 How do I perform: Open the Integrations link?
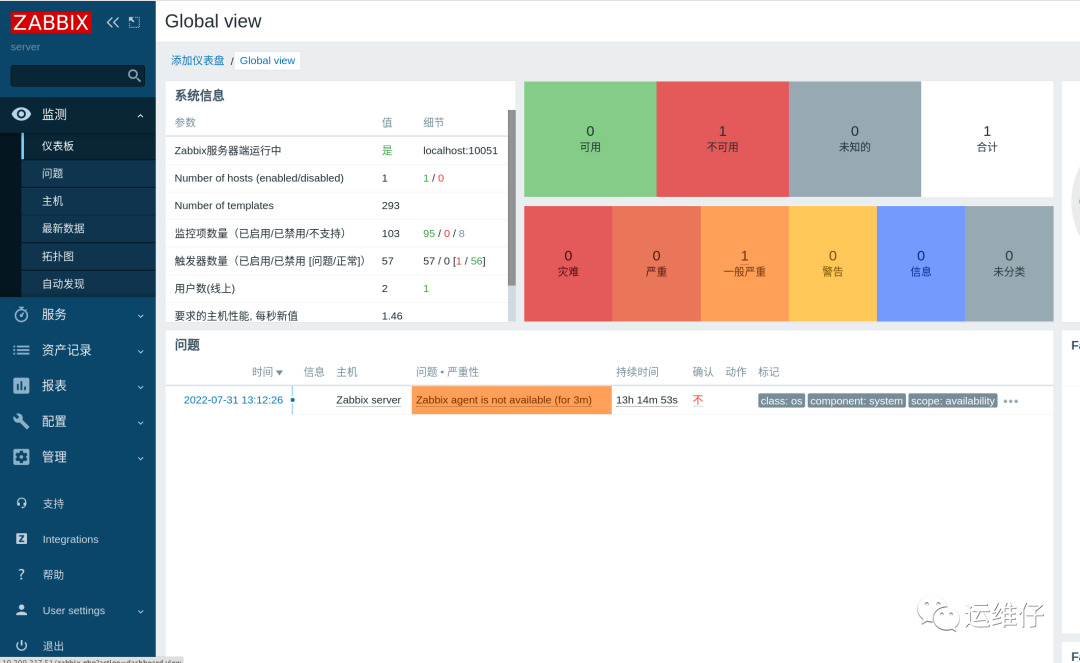click(70, 539)
